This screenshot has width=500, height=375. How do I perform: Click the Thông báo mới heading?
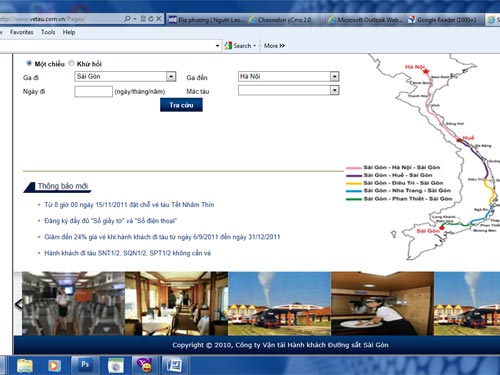(63, 186)
